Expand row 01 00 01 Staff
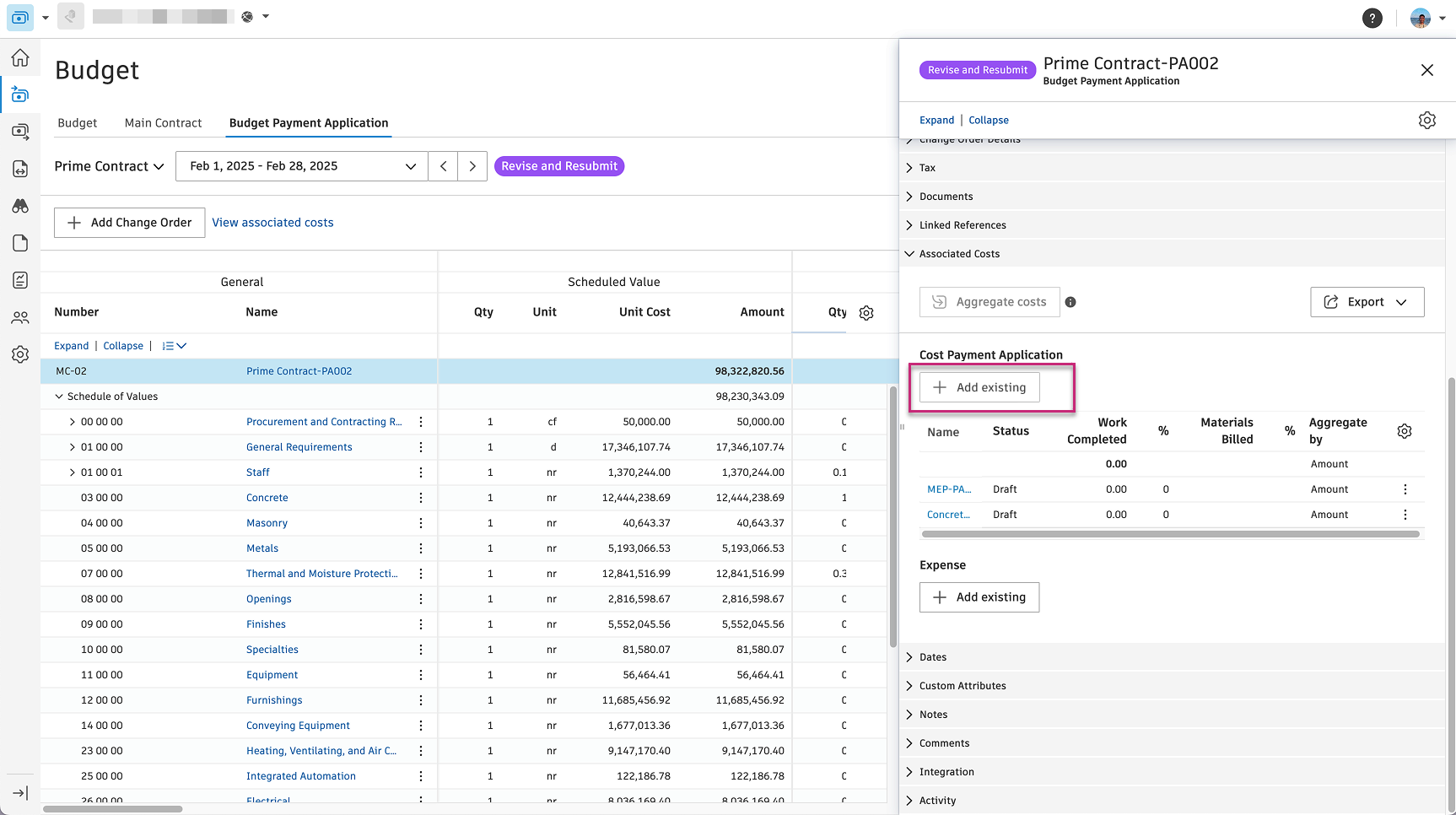1456x815 pixels. 72,472
